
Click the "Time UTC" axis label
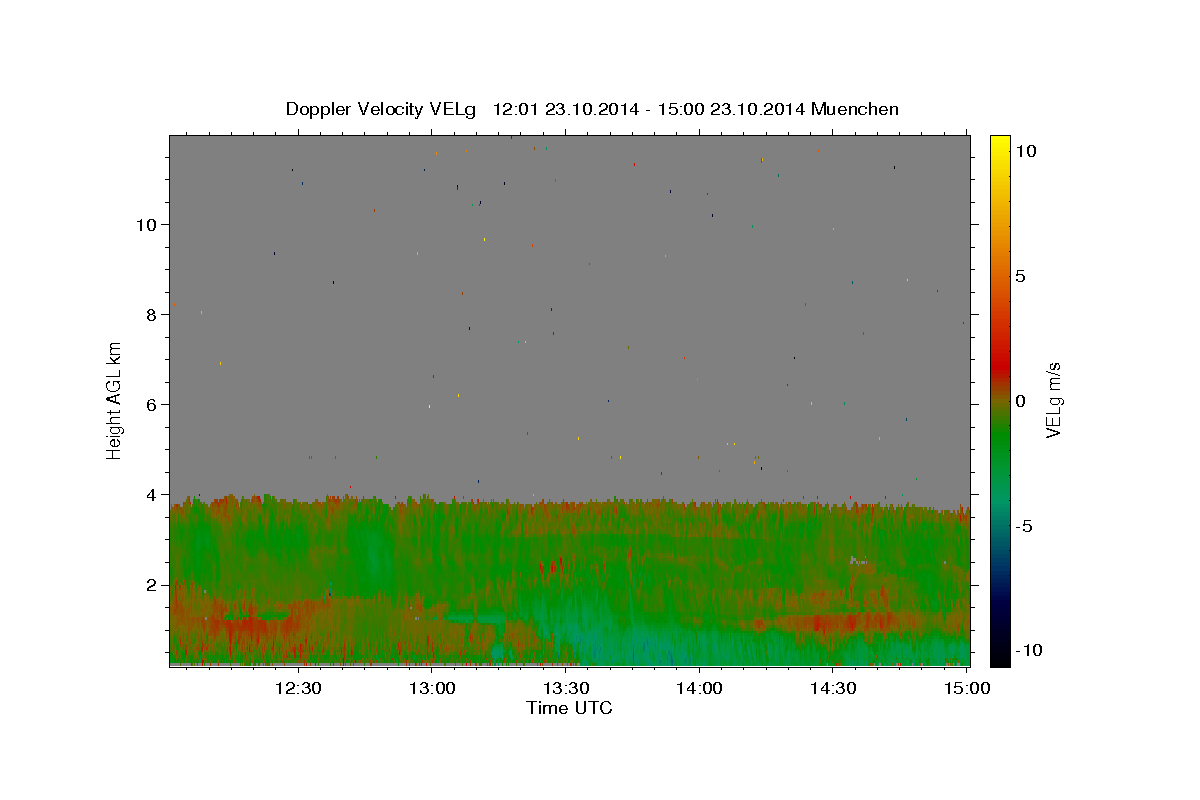click(569, 708)
